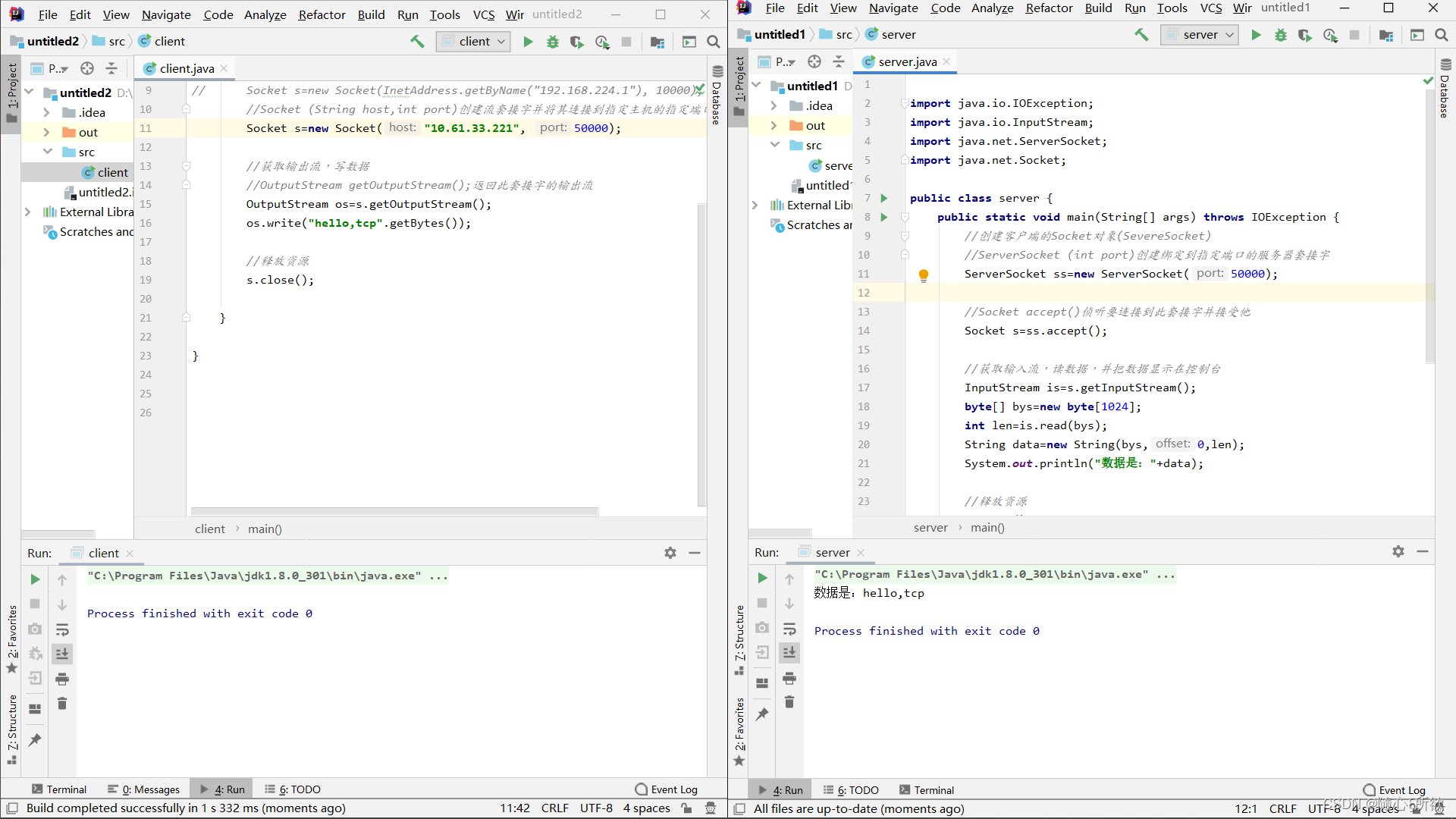Viewport: 1456px width, 819px height.
Task: Click the Stop process icon in right Run panel
Action: (762, 602)
